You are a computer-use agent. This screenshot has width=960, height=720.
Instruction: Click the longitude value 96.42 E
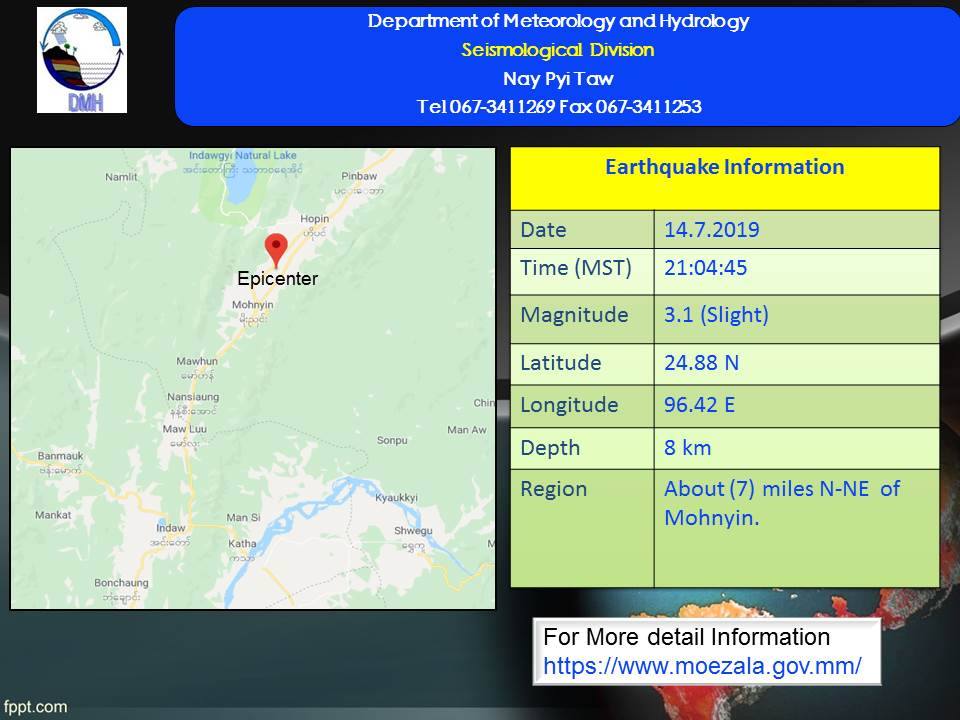700,405
